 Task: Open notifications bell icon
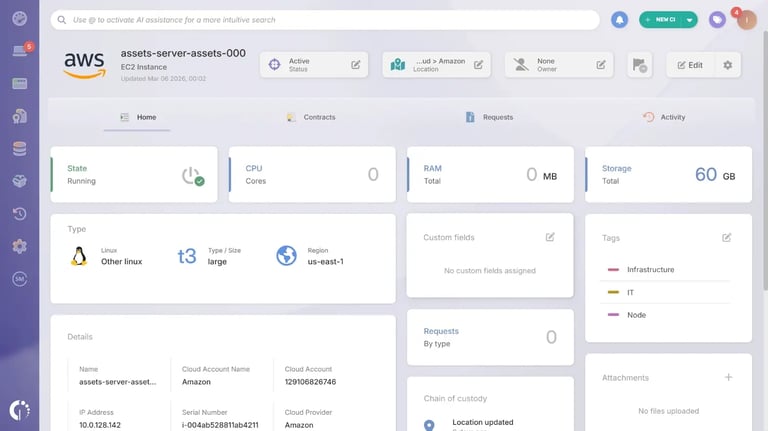[620, 20]
